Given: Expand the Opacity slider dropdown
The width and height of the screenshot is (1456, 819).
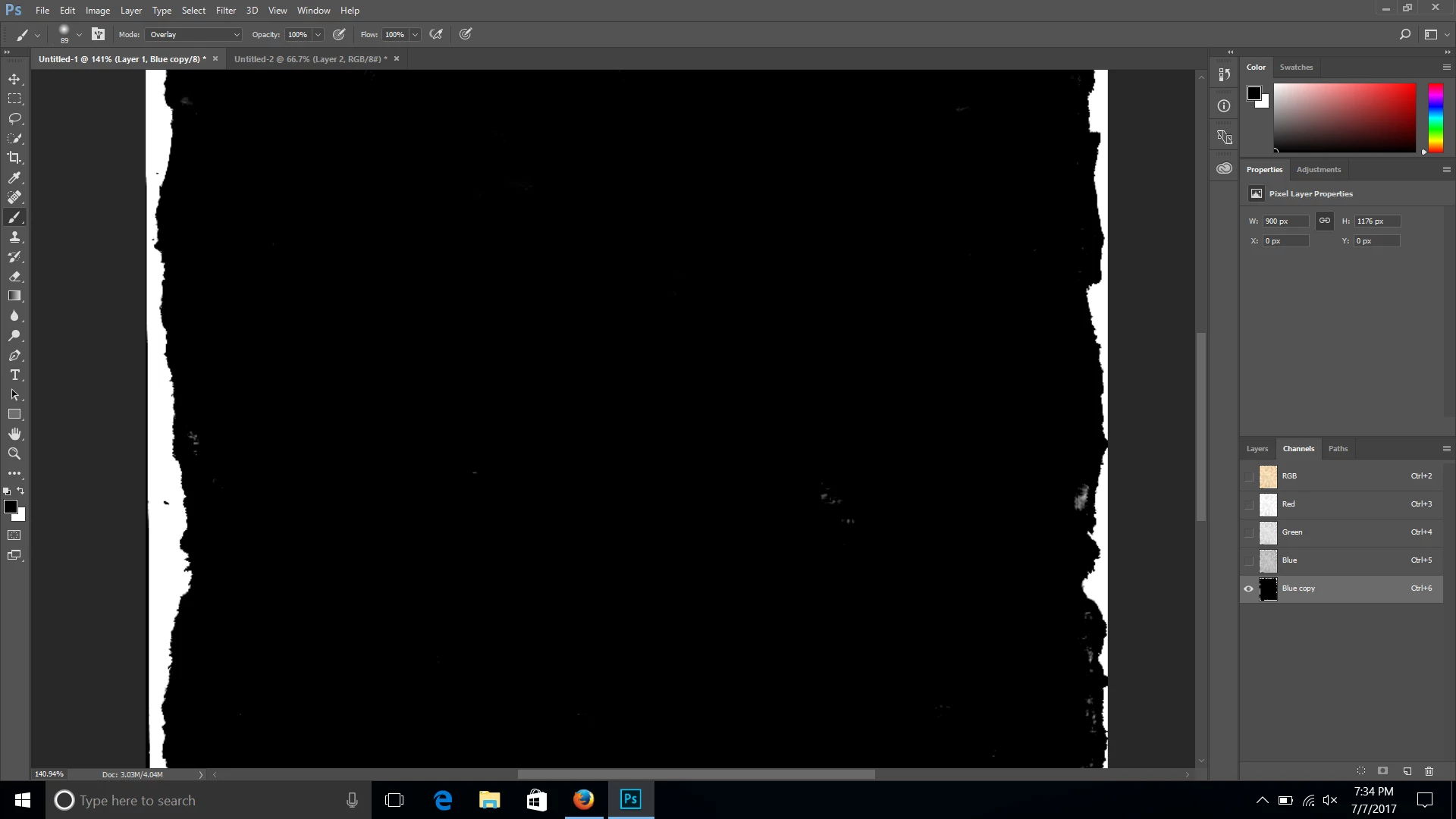Looking at the screenshot, I should (318, 35).
